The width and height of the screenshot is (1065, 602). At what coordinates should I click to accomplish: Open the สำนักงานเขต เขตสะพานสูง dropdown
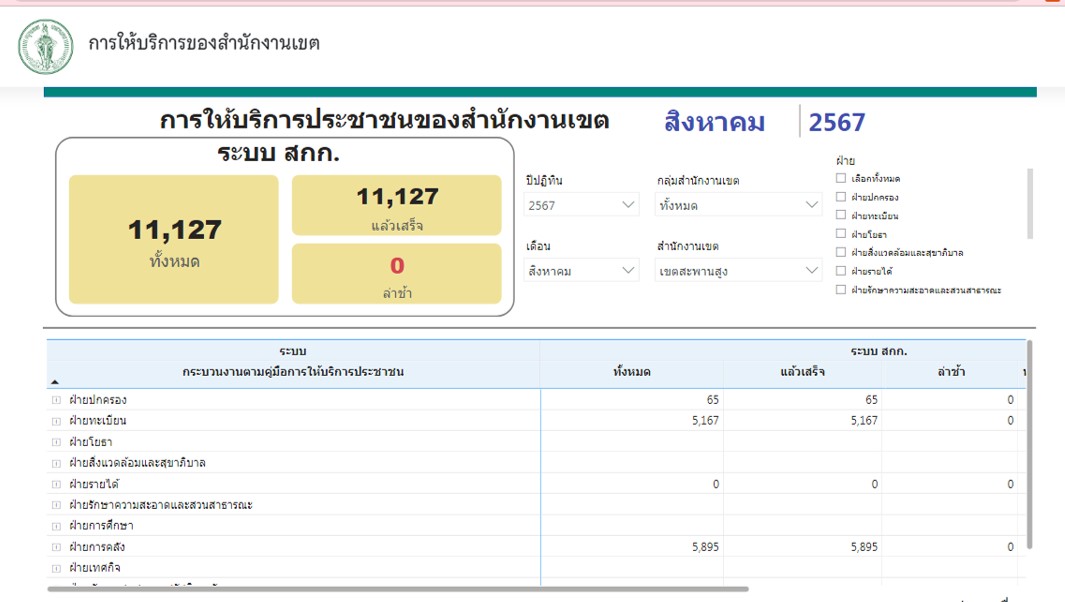[x=738, y=270]
